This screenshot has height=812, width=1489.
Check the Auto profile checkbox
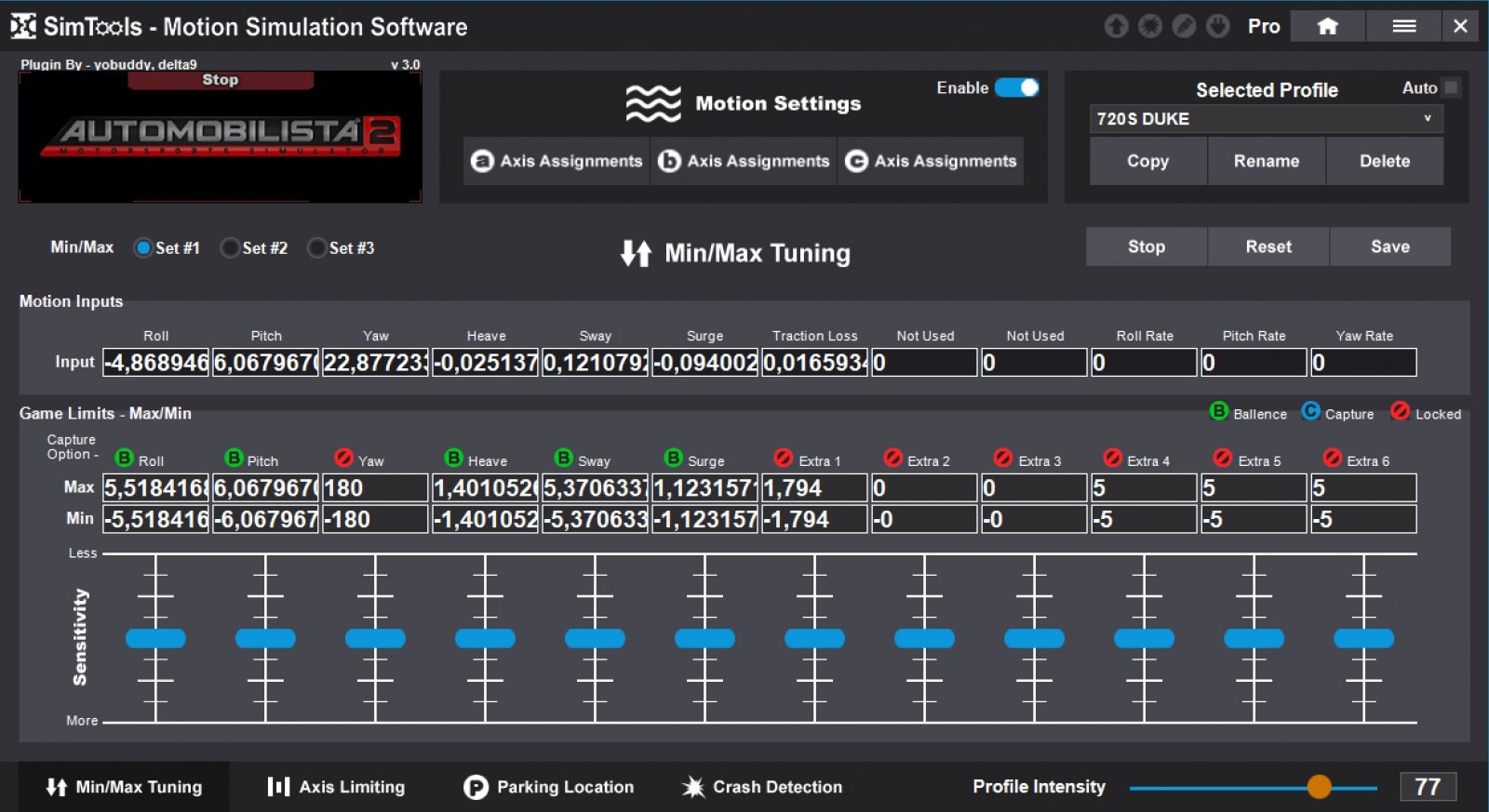pos(1451,87)
